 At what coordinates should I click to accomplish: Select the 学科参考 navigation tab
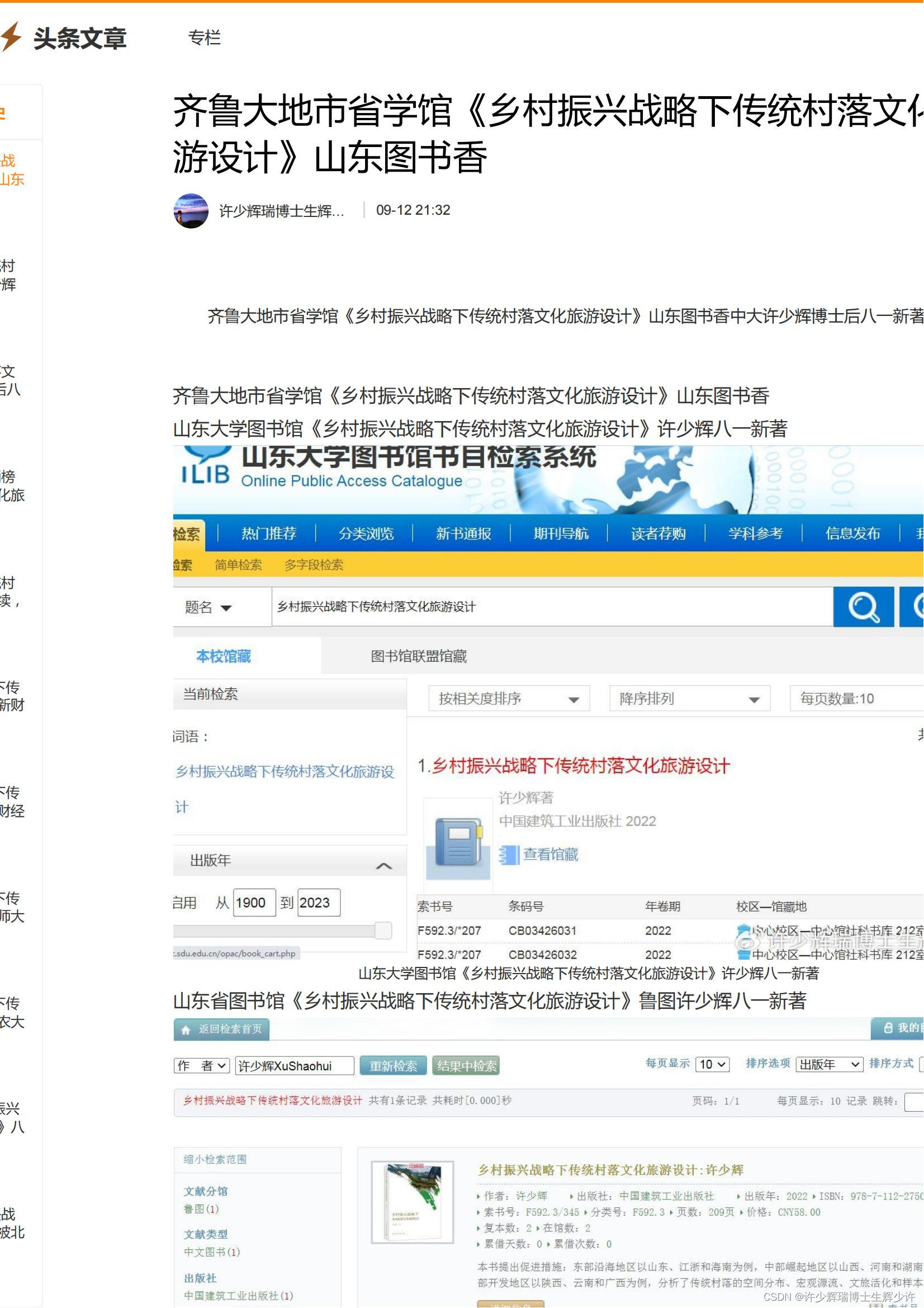click(x=756, y=534)
